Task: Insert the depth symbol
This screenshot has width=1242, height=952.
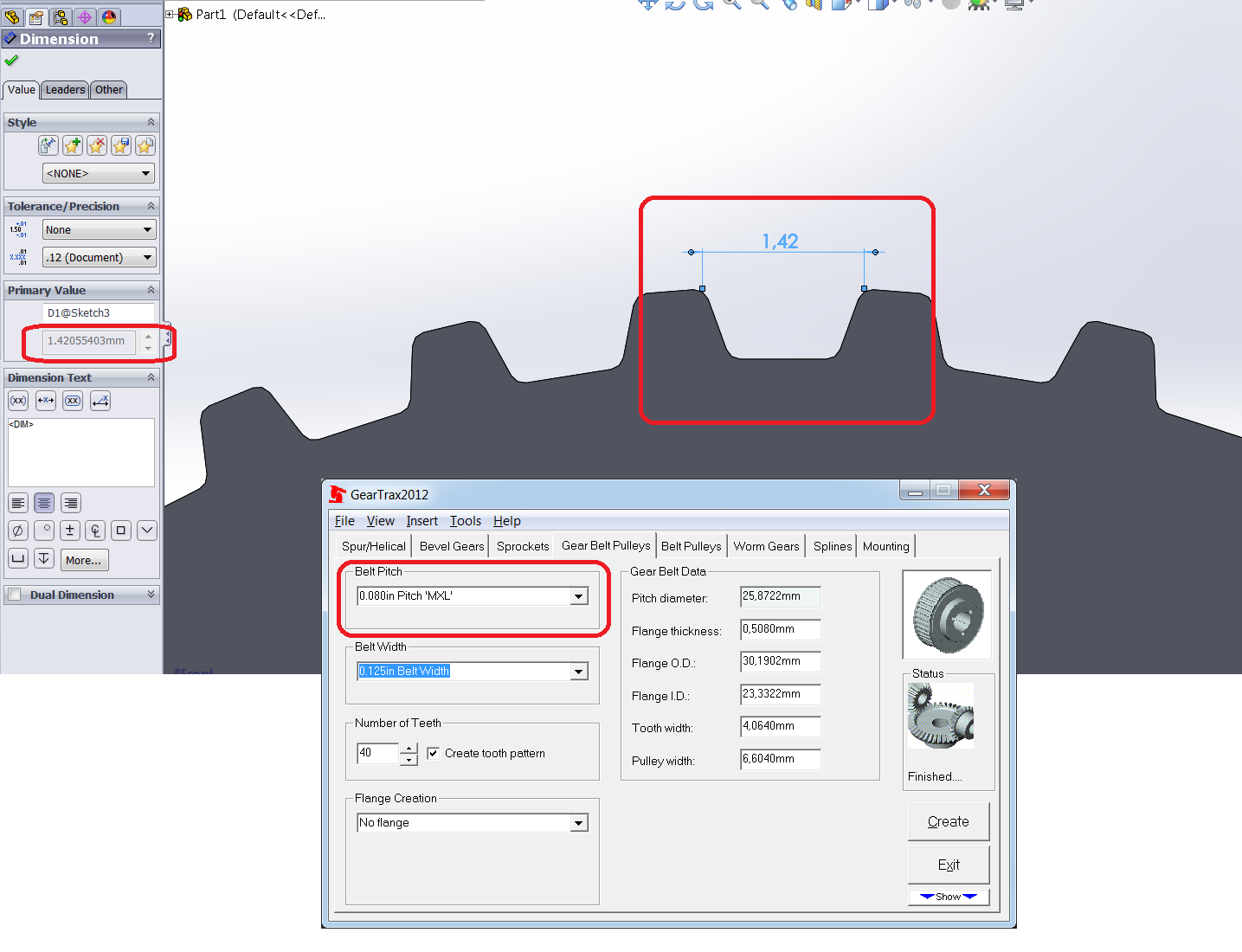Action: 44,558
